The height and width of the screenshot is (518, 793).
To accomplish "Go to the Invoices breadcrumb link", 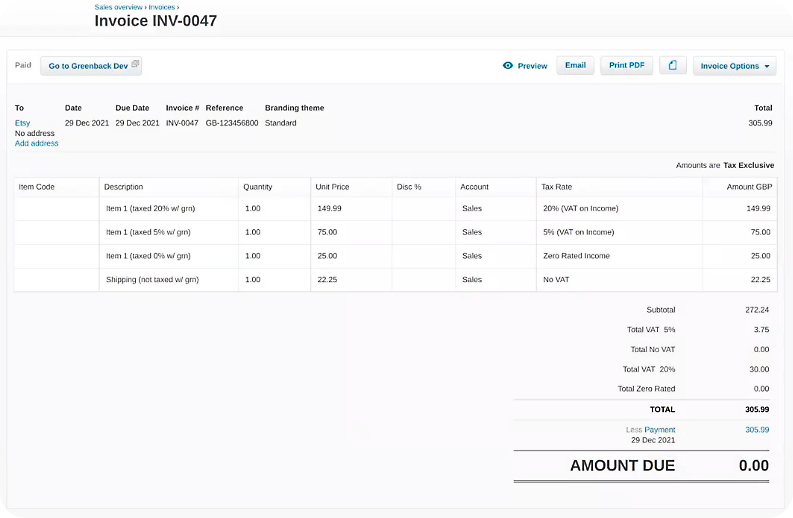I will click(162, 7).
